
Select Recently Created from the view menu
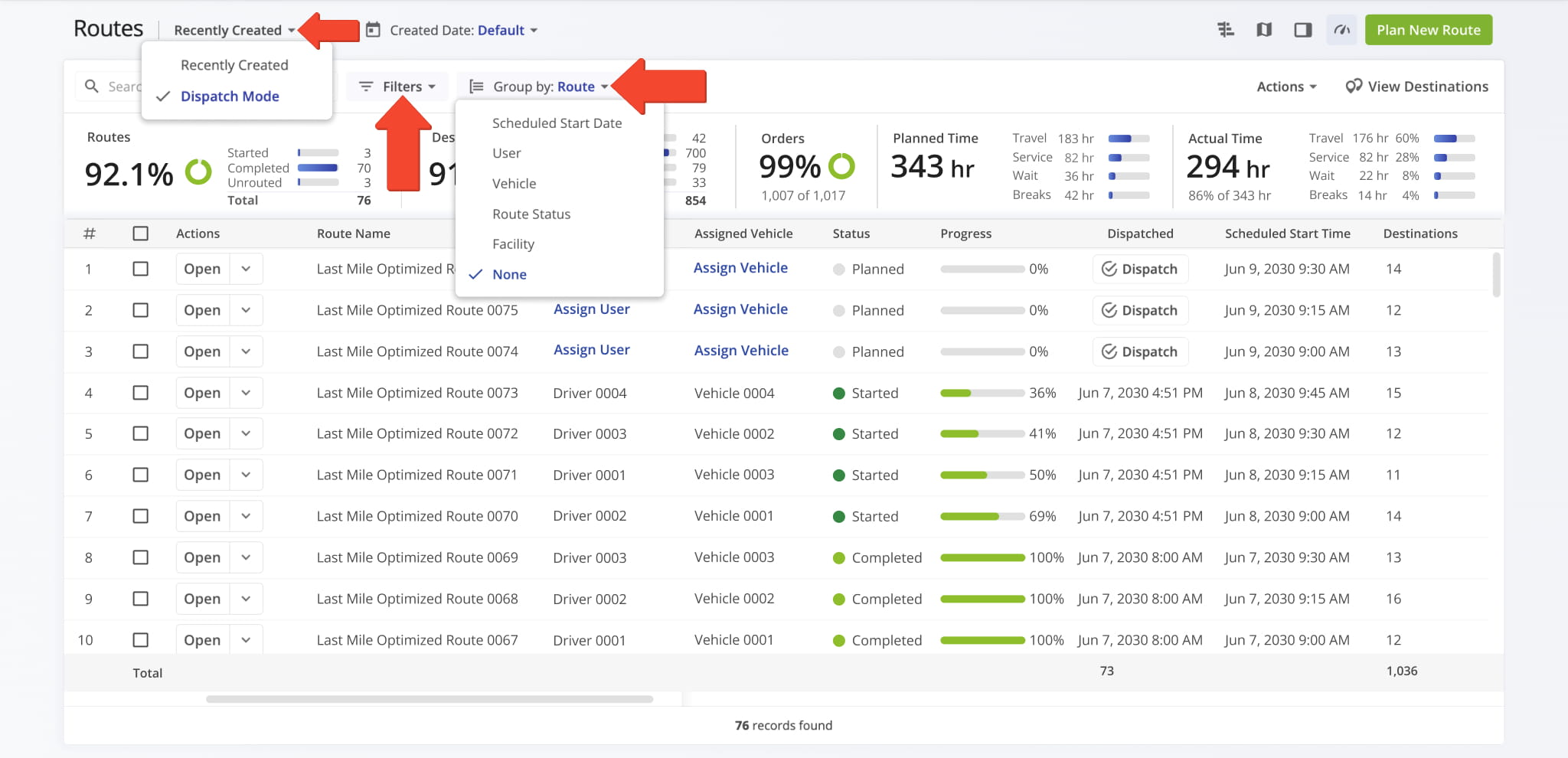pos(234,65)
